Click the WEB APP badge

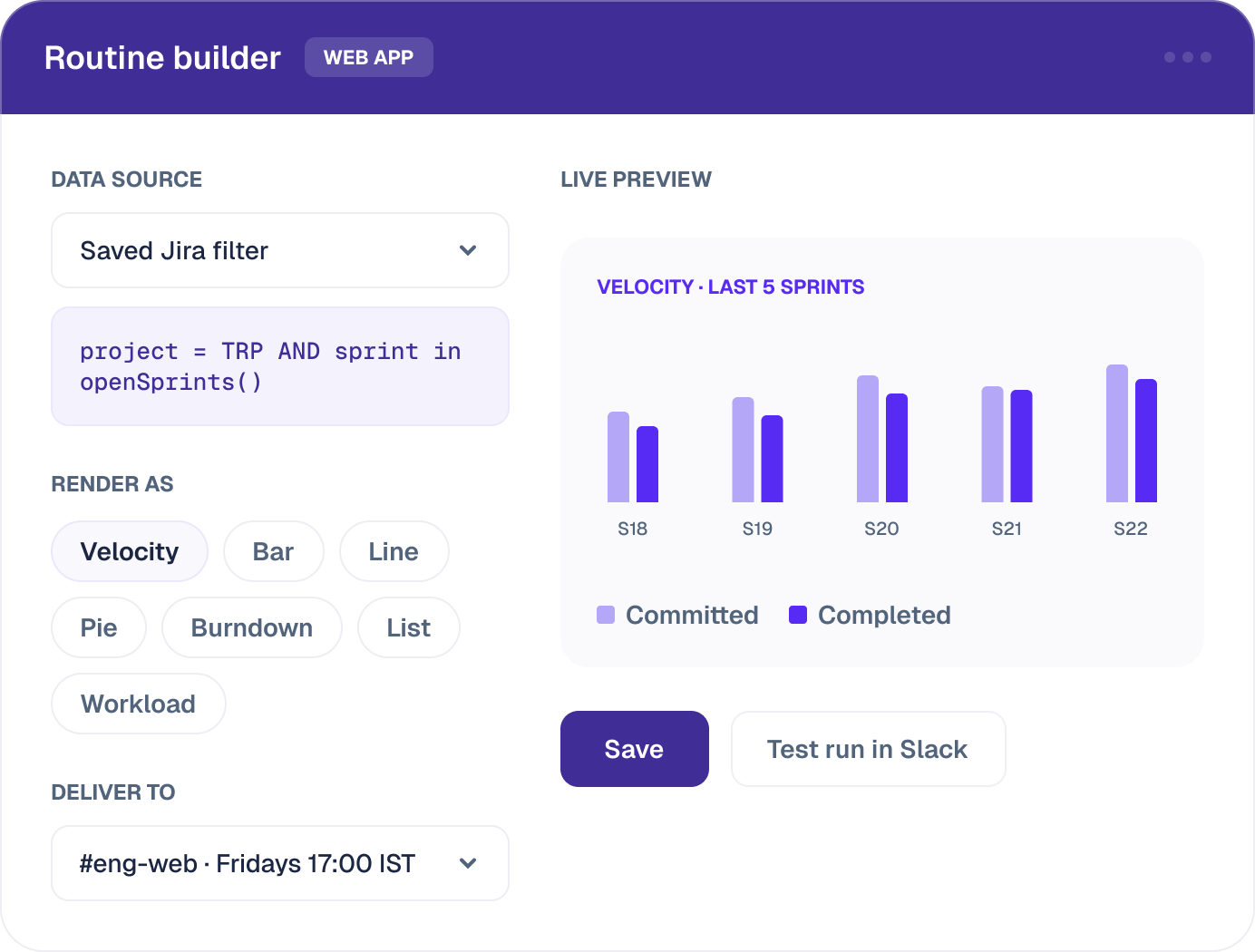369,57
